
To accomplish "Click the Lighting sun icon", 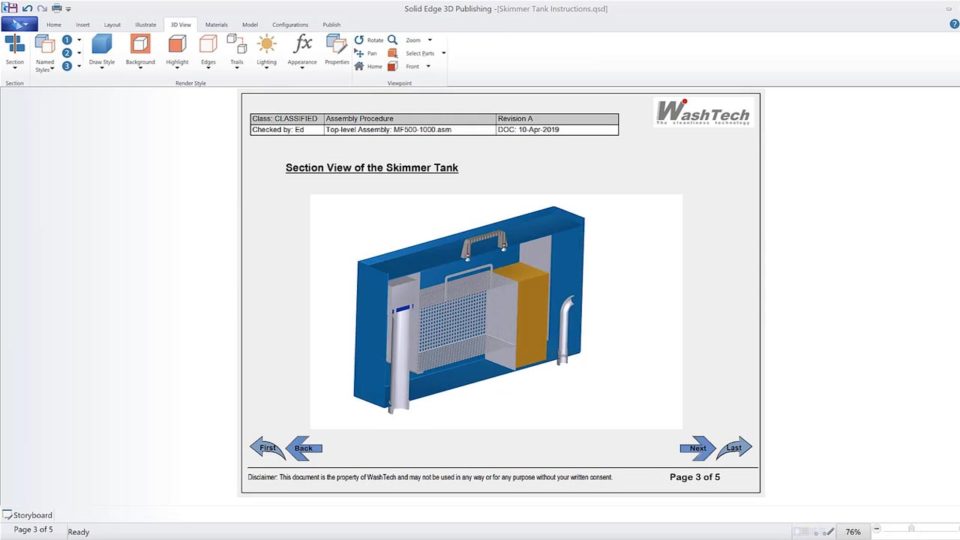I will coord(266,44).
